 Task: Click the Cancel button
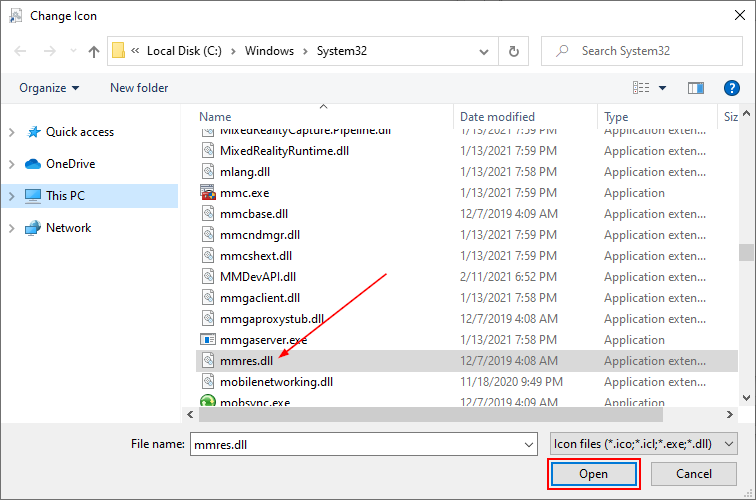point(693,474)
